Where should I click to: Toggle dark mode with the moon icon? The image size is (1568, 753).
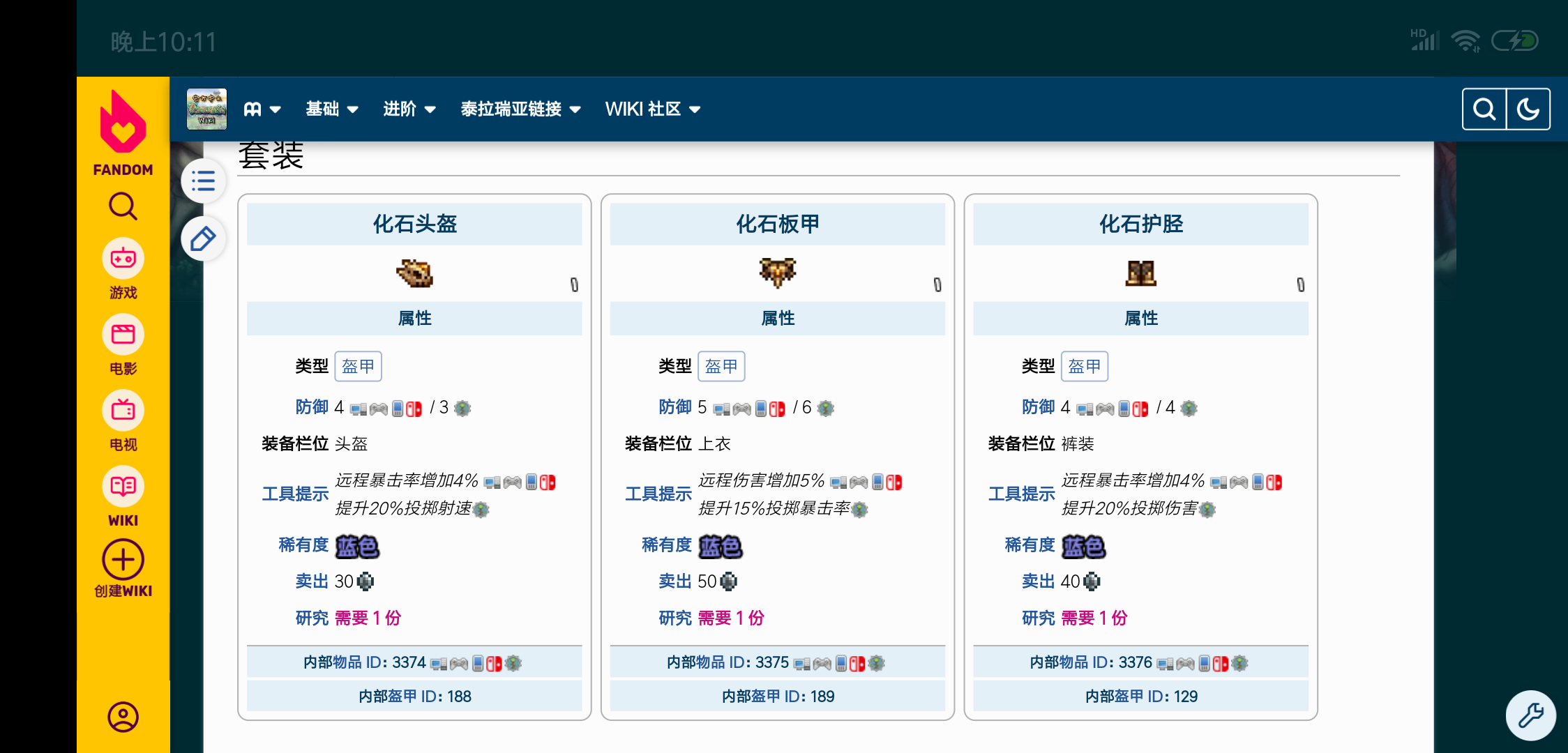tap(1528, 109)
